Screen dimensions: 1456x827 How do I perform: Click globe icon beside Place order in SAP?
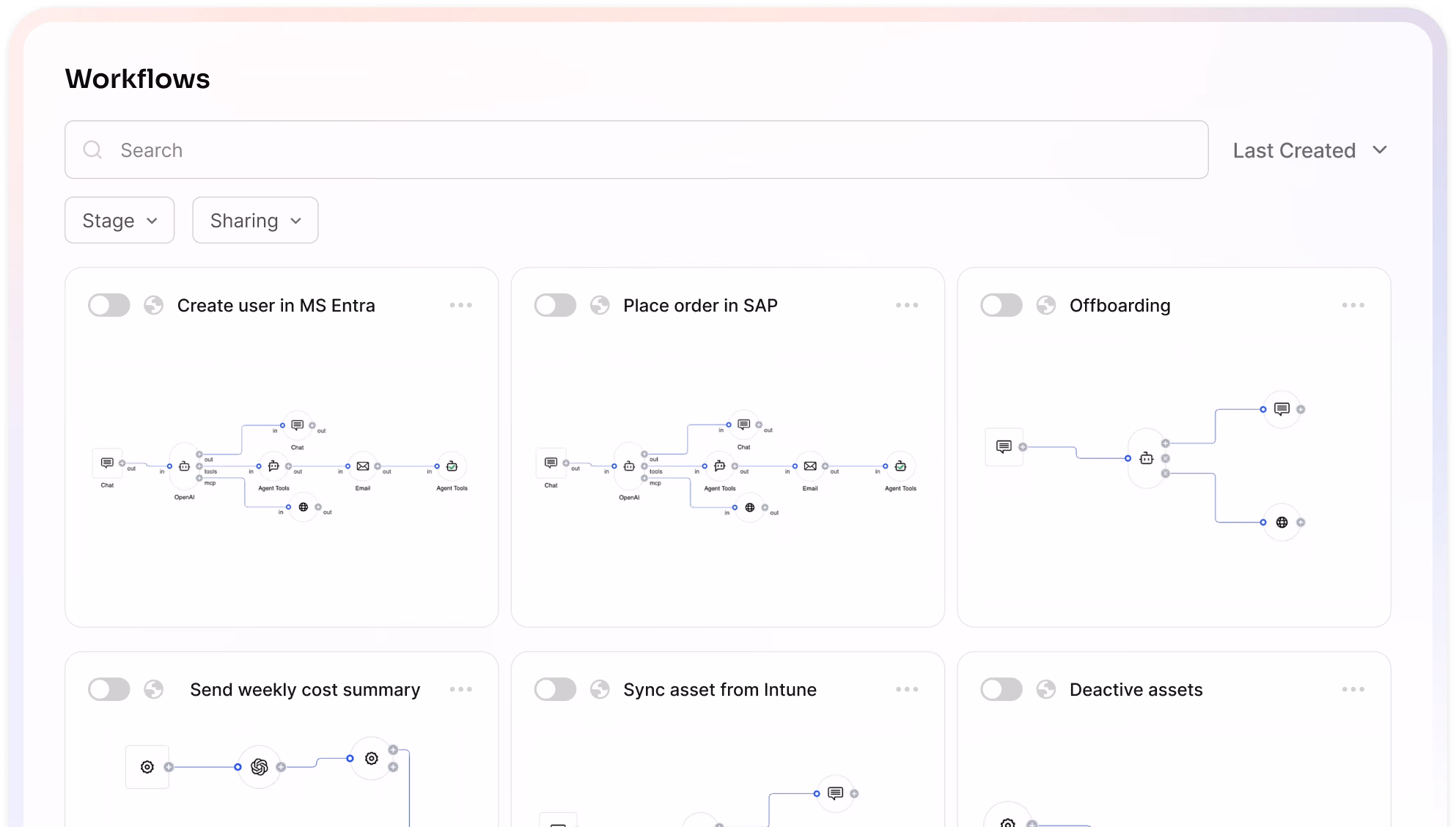point(600,305)
